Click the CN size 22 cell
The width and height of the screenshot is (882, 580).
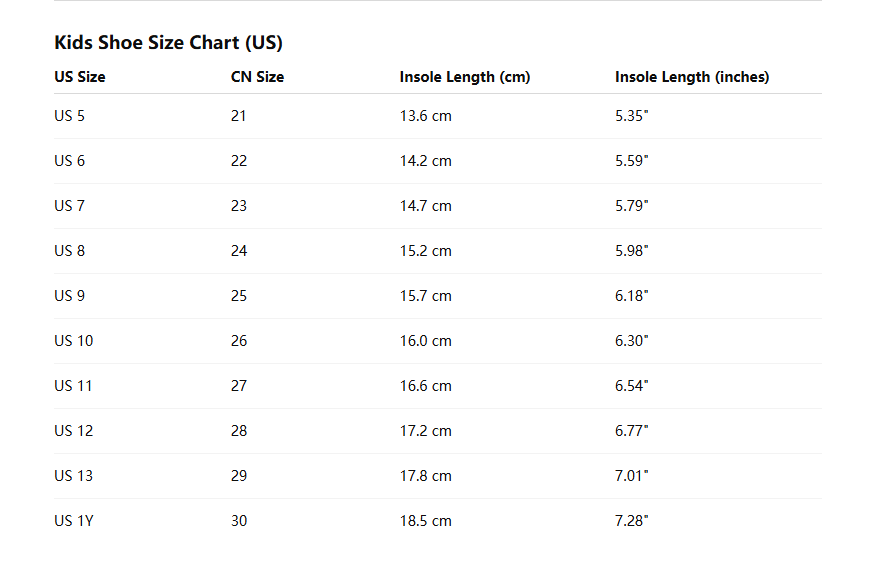pos(239,161)
